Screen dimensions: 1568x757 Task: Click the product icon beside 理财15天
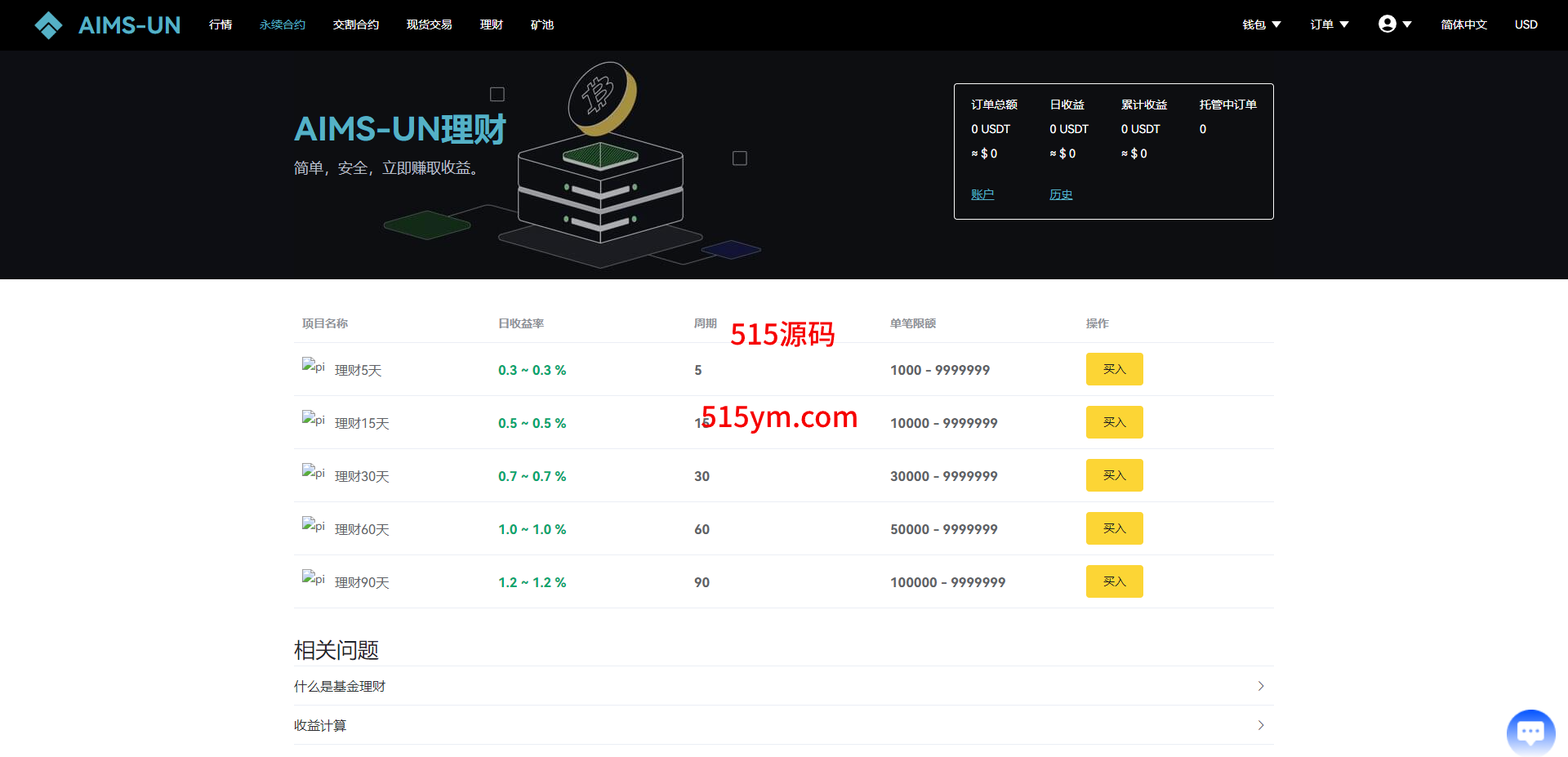[x=313, y=421]
